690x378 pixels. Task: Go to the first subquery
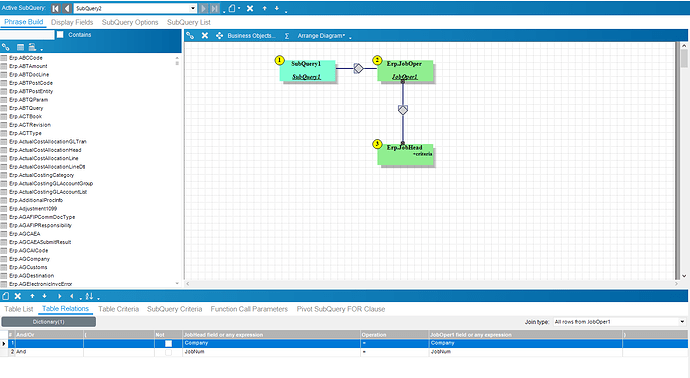coord(56,8)
